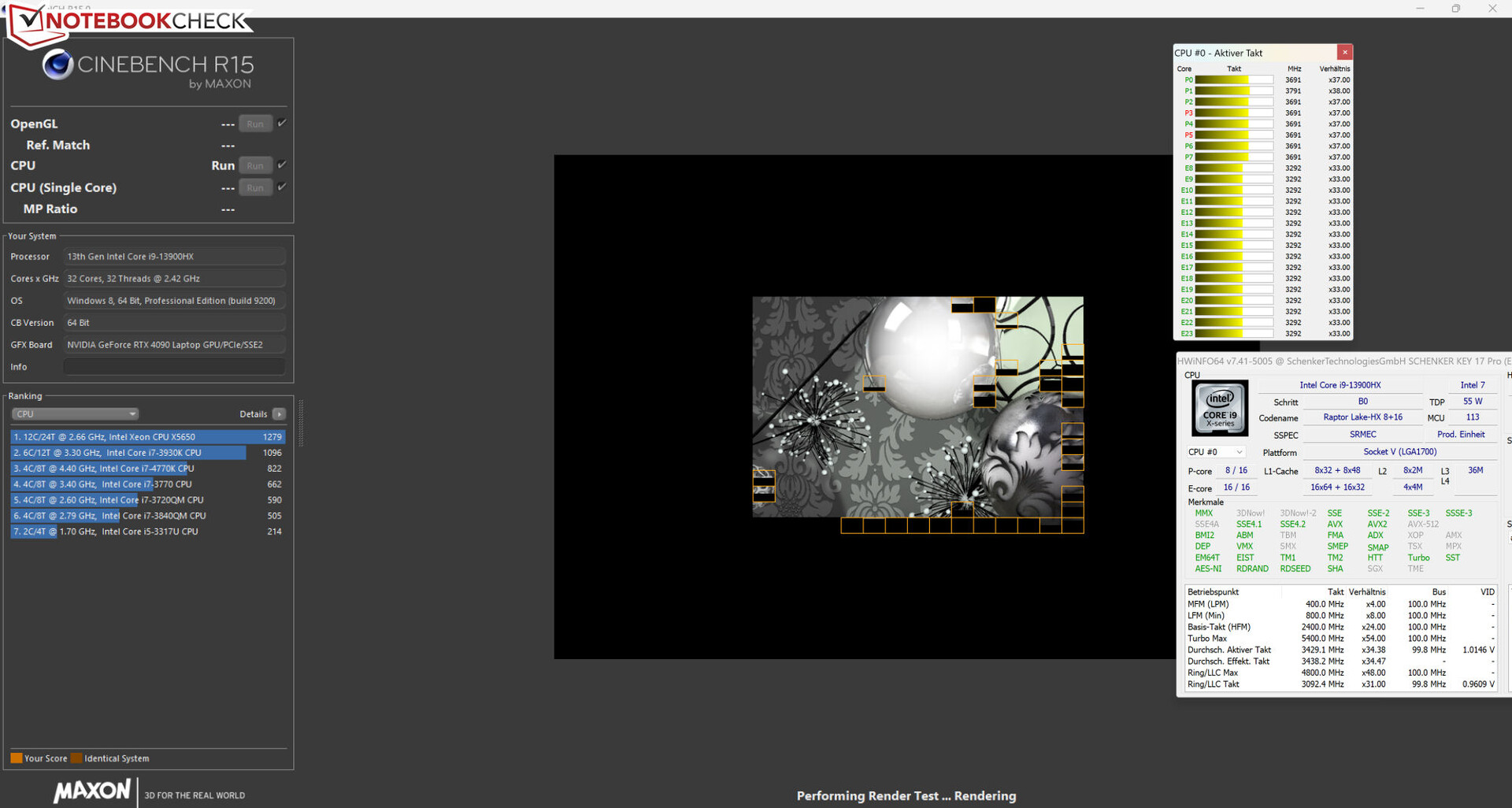Click the brown Identical System legend swatch
Screen dimensions: 1512x808
click(76, 758)
